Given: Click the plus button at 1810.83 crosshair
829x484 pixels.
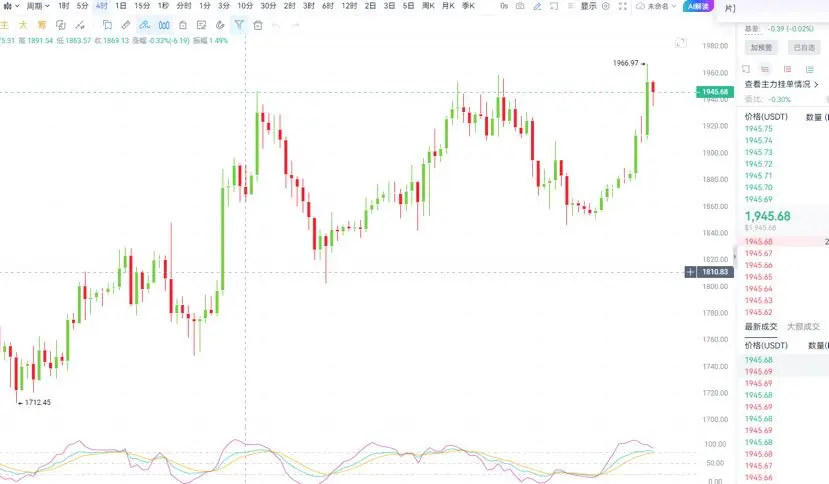Looking at the screenshot, I should pos(690,272).
